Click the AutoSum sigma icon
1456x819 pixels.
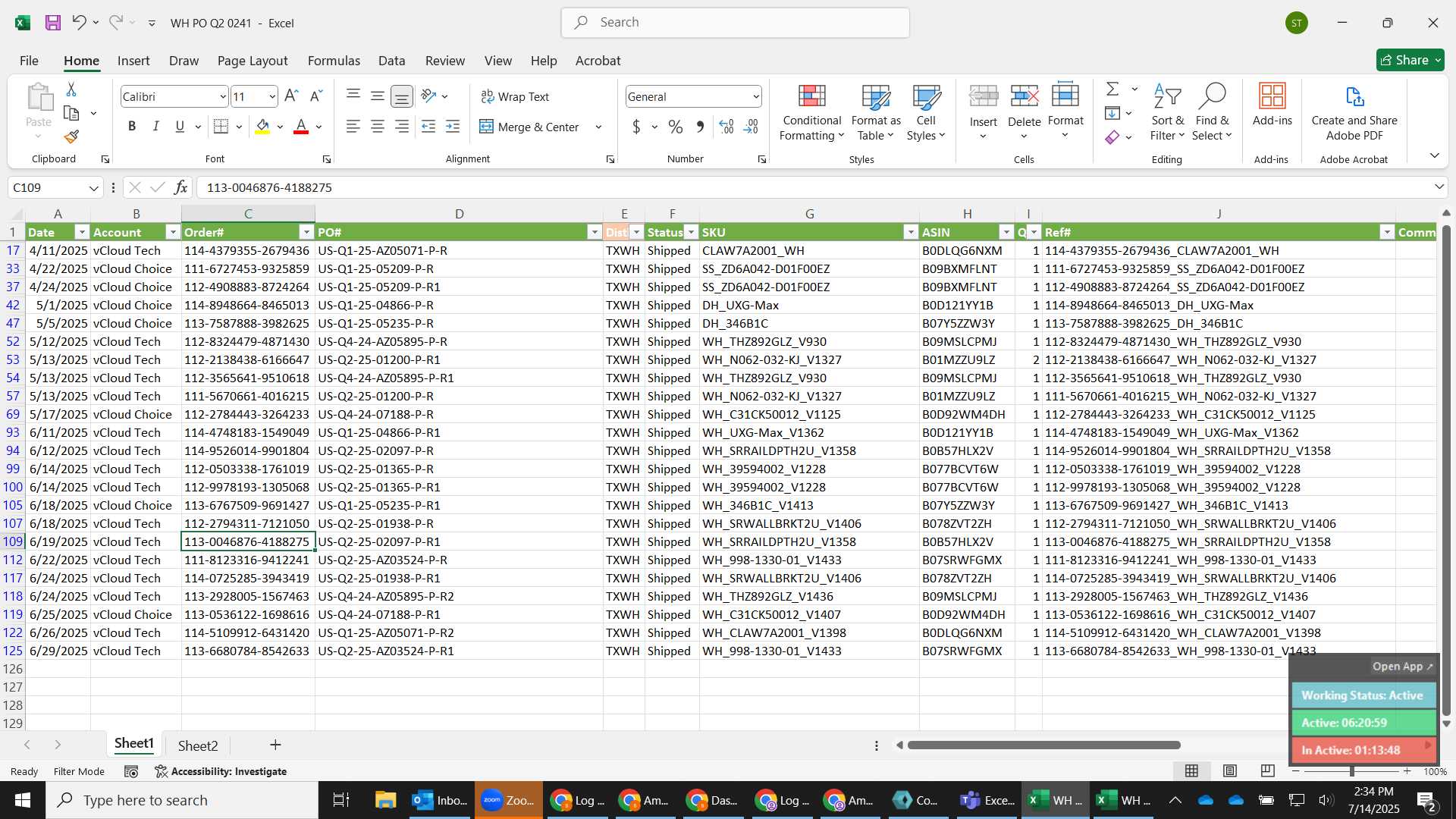click(x=1112, y=89)
